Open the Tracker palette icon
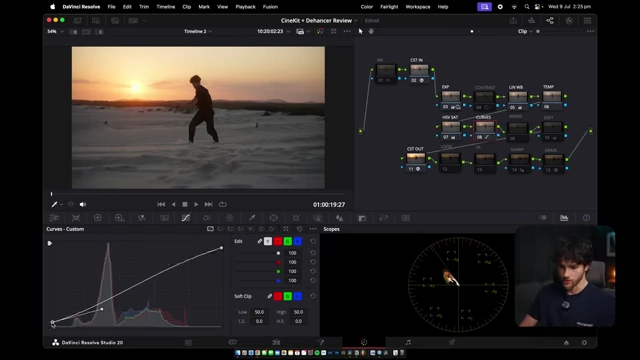The height and width of the screenshot is (360, 640). coord(296,218)
